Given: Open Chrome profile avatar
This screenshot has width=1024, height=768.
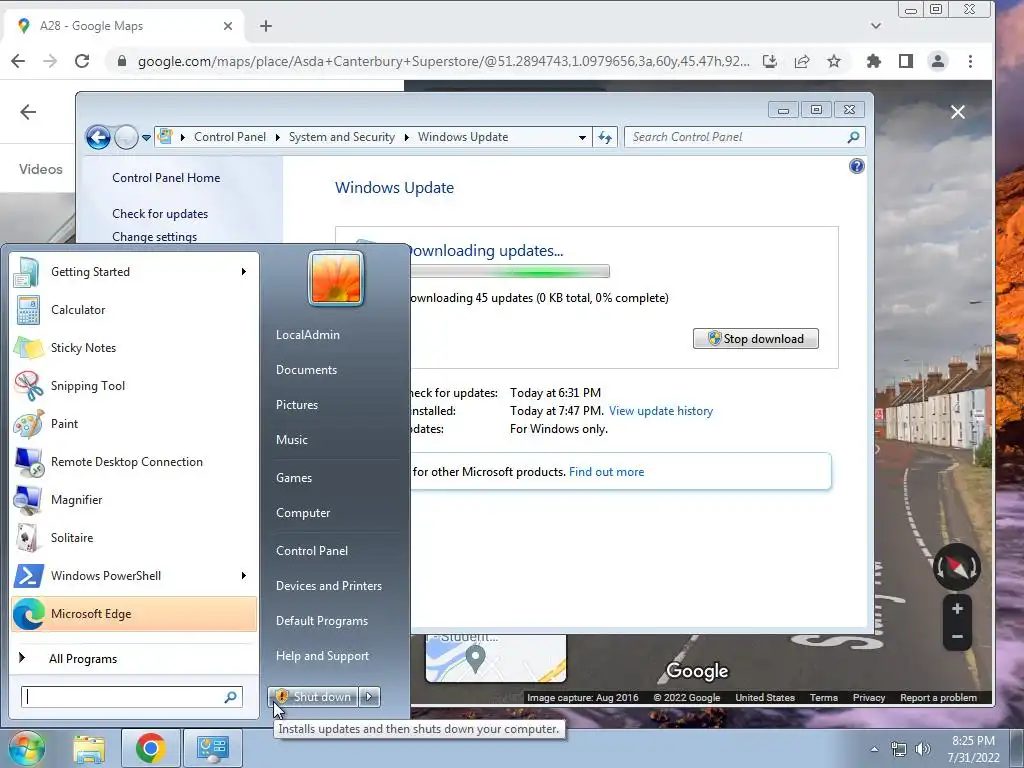Looking at the screenshot, I should (938, 61).
